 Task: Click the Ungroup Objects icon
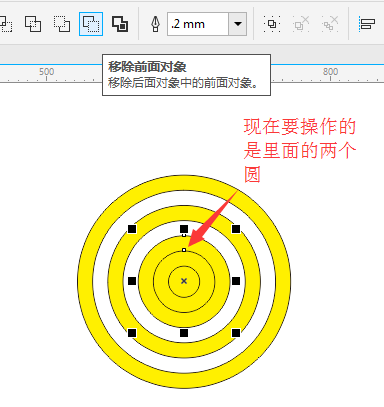[x=301, y=24]
